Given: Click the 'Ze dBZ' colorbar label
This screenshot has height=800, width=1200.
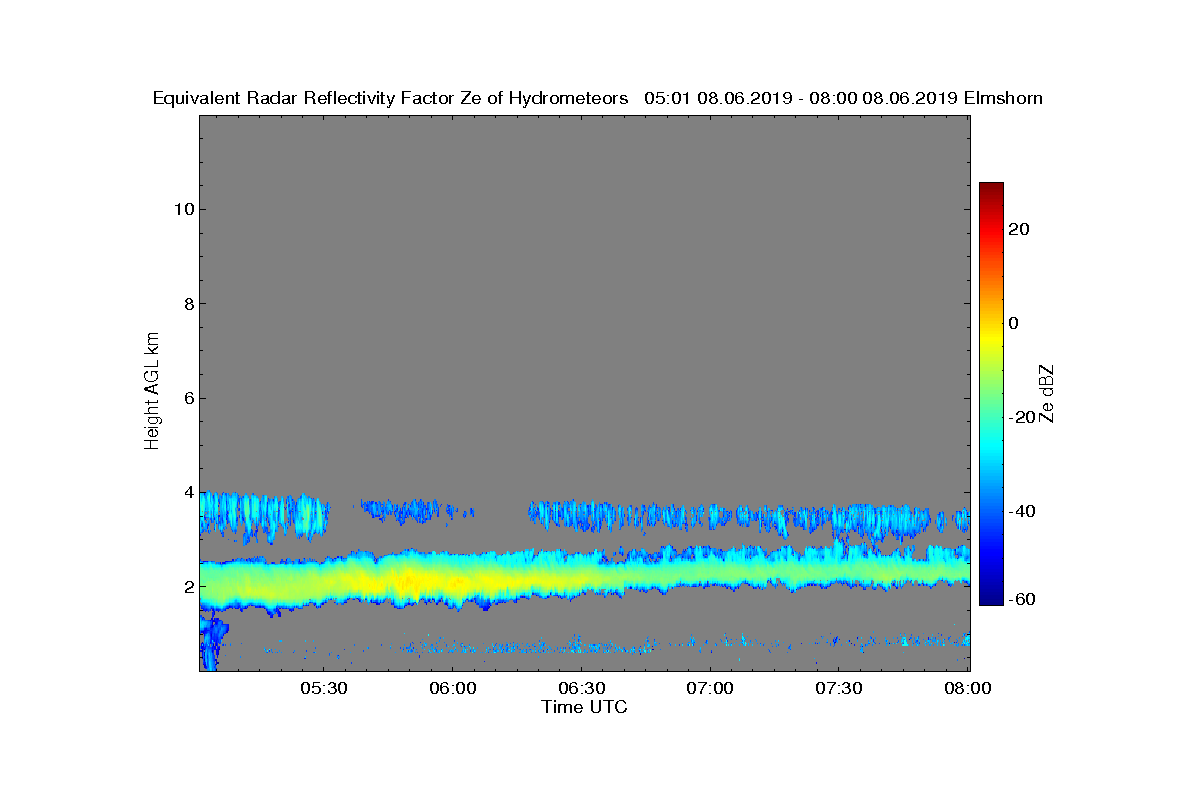Looking at the screenshot, I should point(1047,393).
